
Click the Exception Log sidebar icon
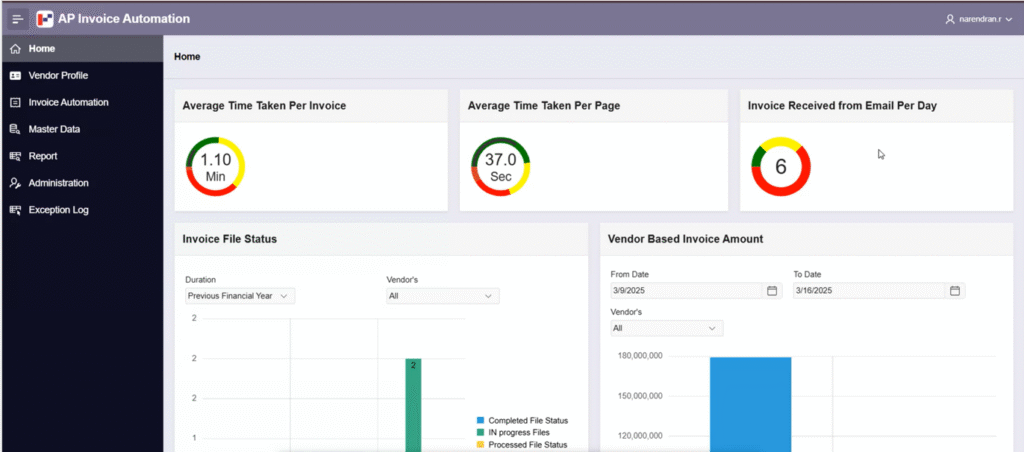(14, 210)
